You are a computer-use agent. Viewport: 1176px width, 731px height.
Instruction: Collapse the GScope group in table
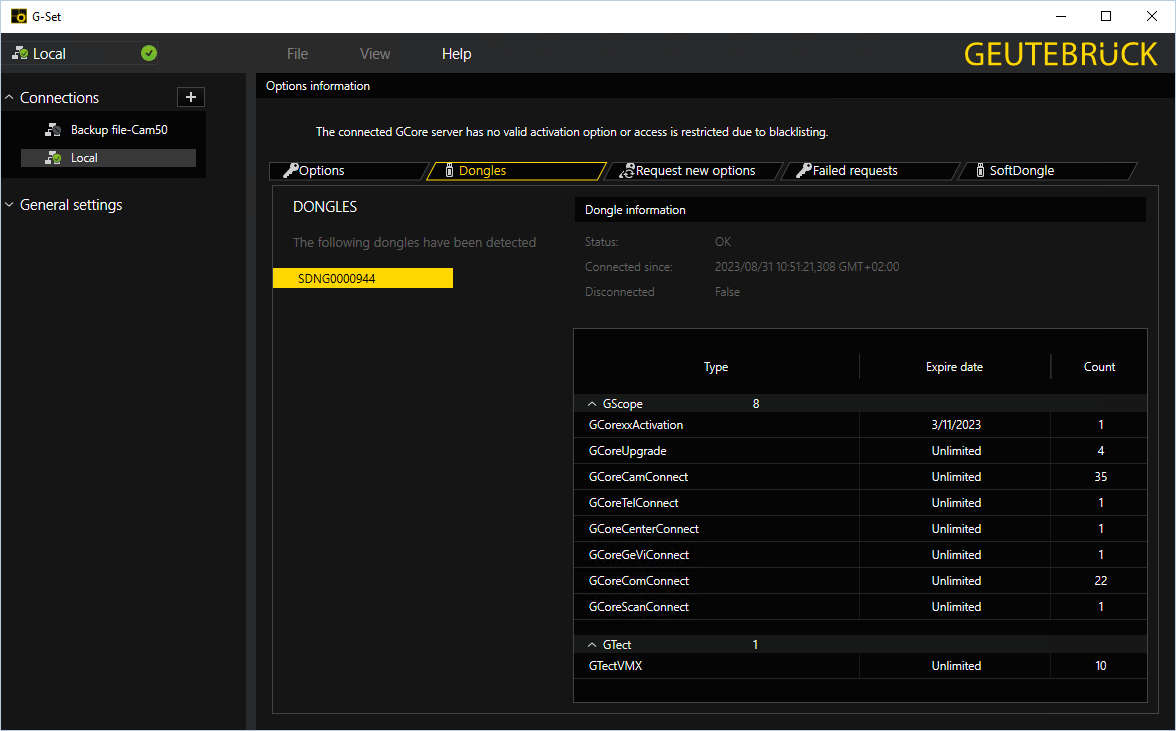(592, 404)
